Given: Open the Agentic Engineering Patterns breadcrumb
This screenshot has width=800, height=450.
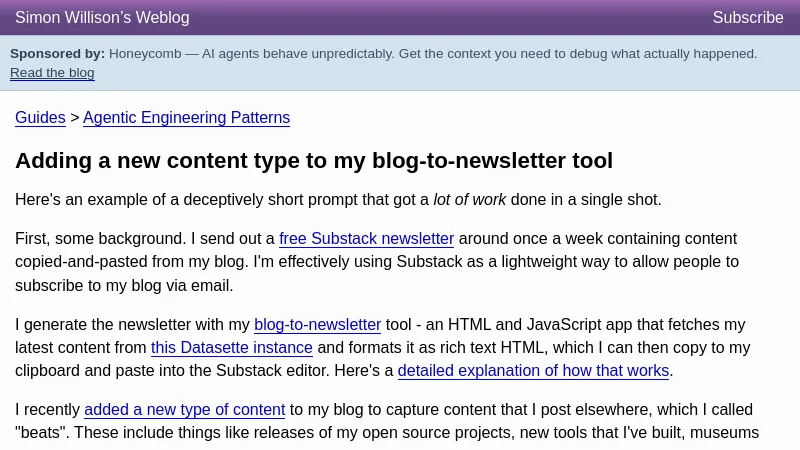Looking at the screenshot, I should pos(186,118).
